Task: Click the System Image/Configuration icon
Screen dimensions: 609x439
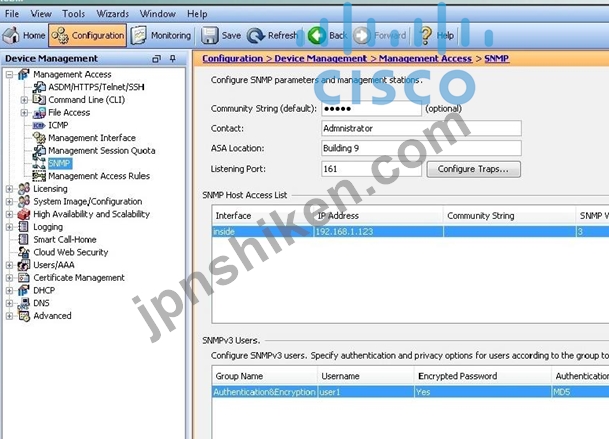Action: [x=24, y=201]
